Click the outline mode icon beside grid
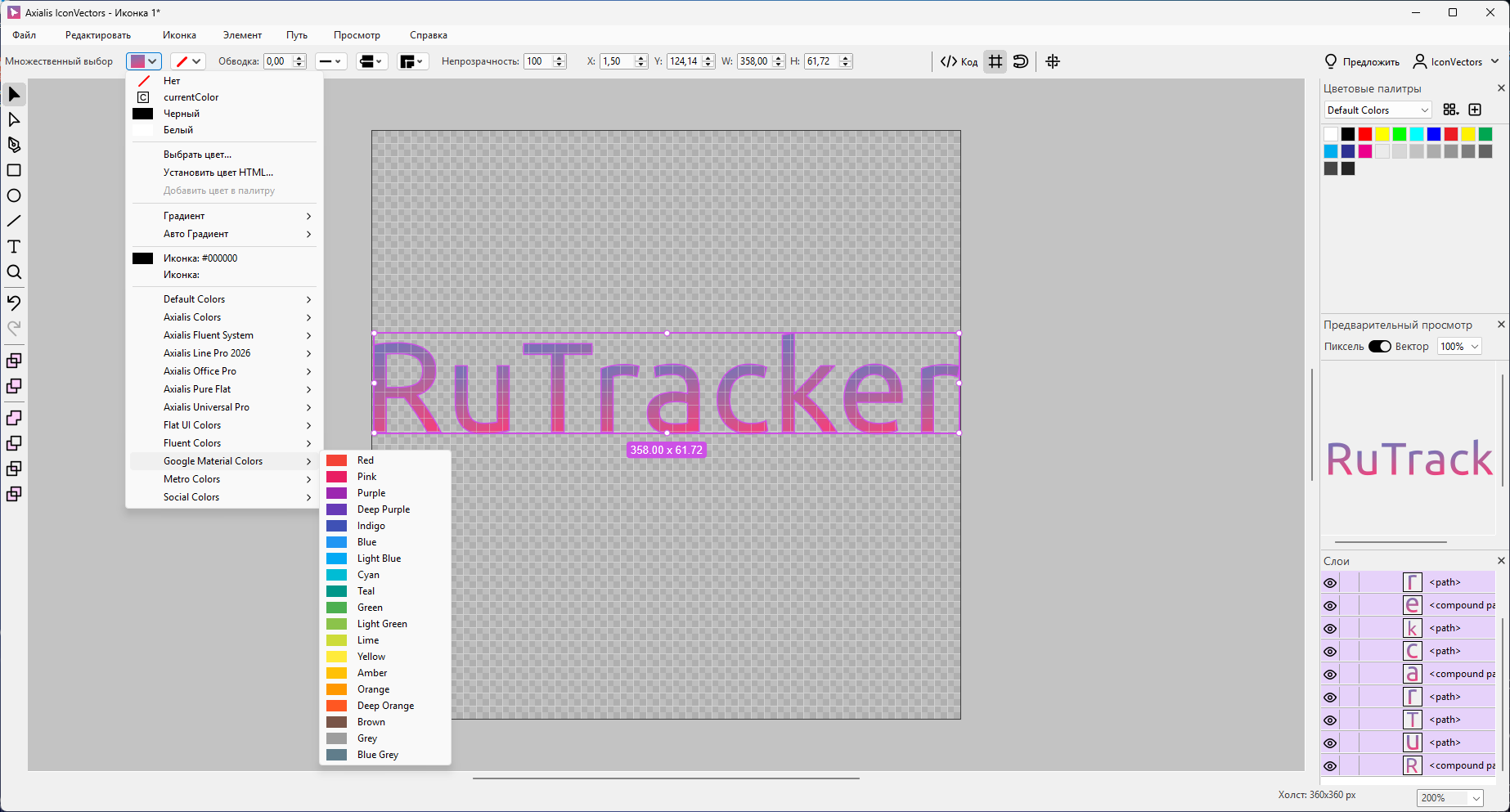 1021,61
